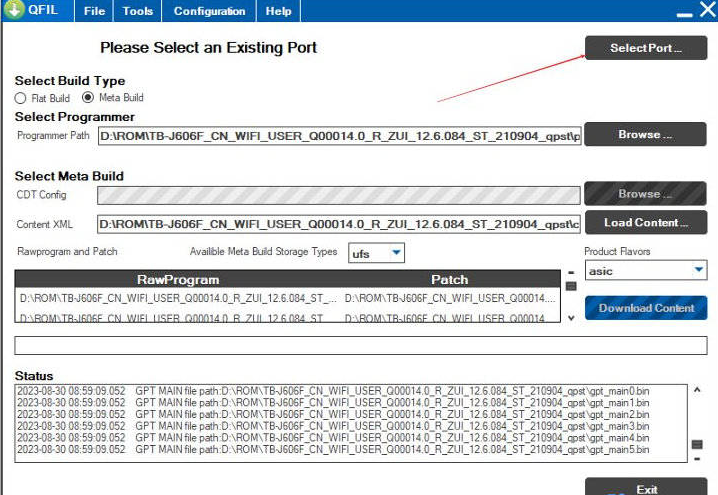Image resolution: width=718 pixels, height=495 pixels.
Task: Click the Select Port button
Action: click(x=646, y=48)
